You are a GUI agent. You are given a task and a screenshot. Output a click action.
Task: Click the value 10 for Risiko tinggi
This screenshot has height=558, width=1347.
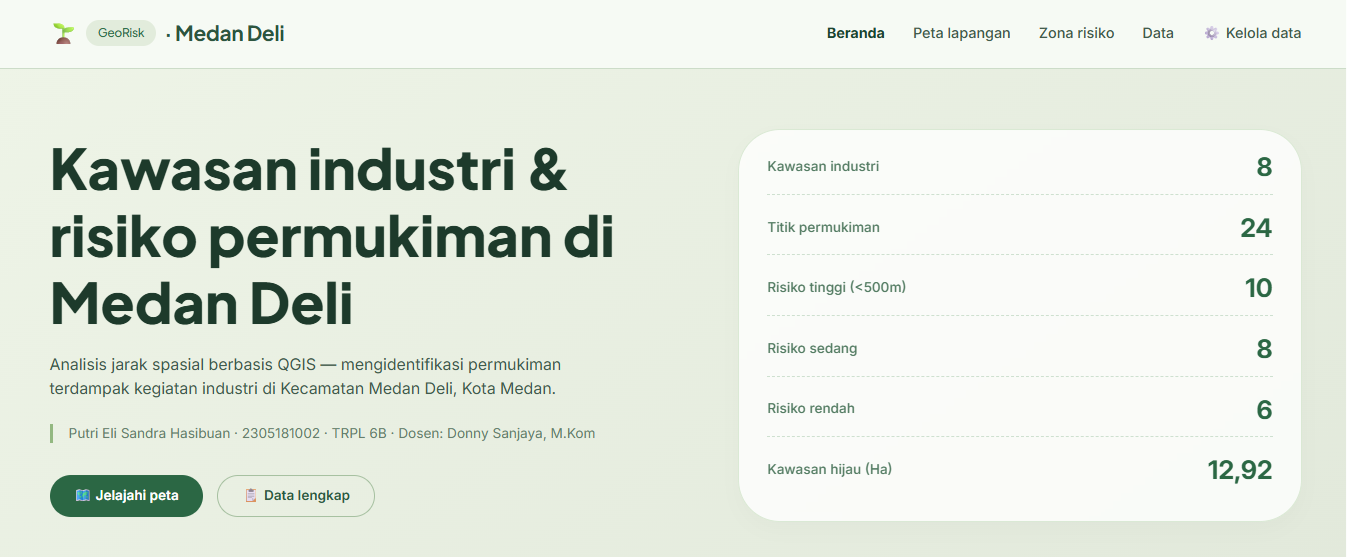[x=1258, y=288]
